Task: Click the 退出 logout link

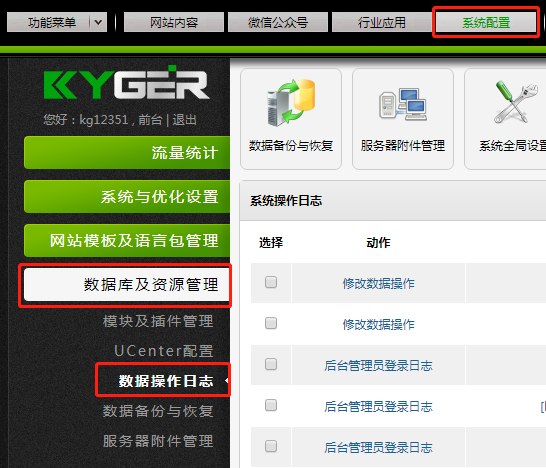Action: [184, 120]
